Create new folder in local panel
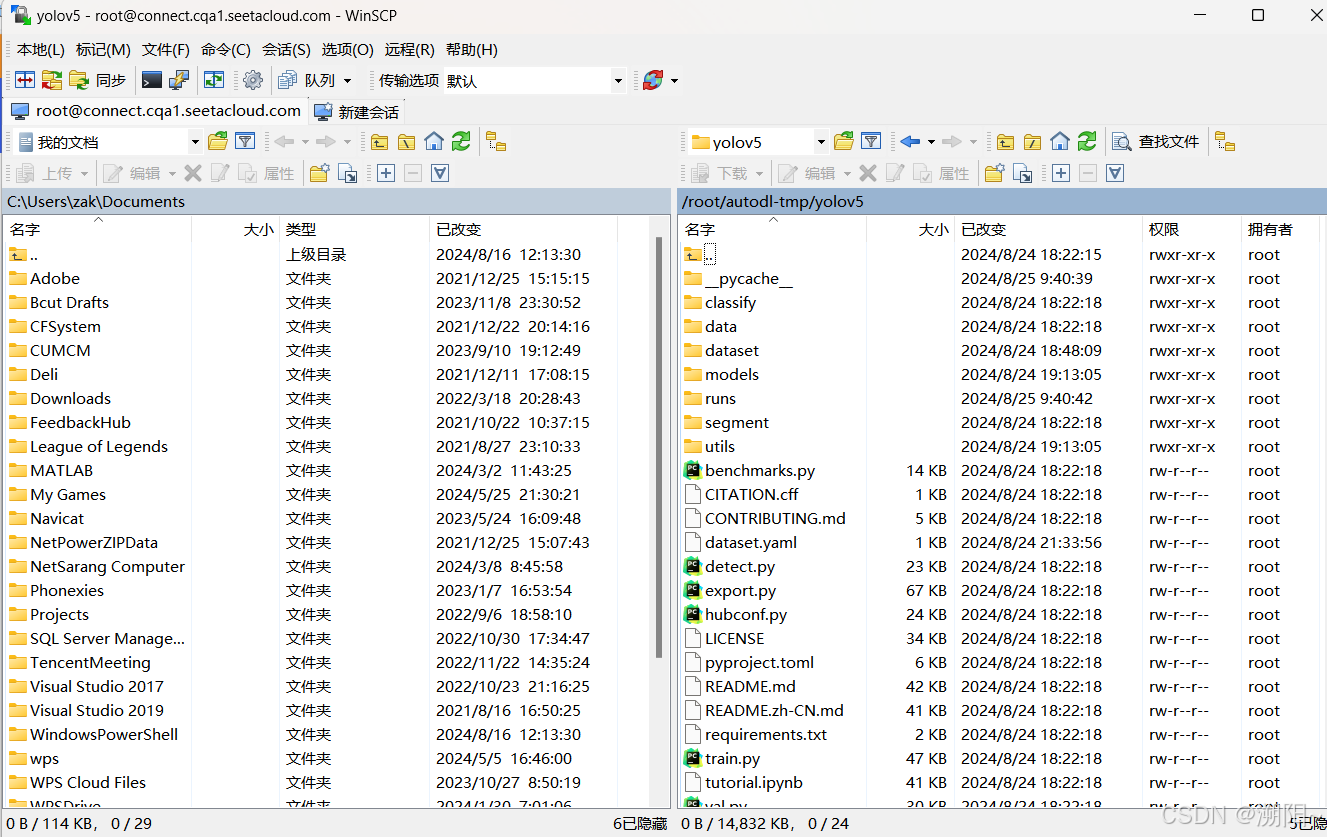This screenshot has width=1327, height=837. pyautogui.click(x=320, y=173)
